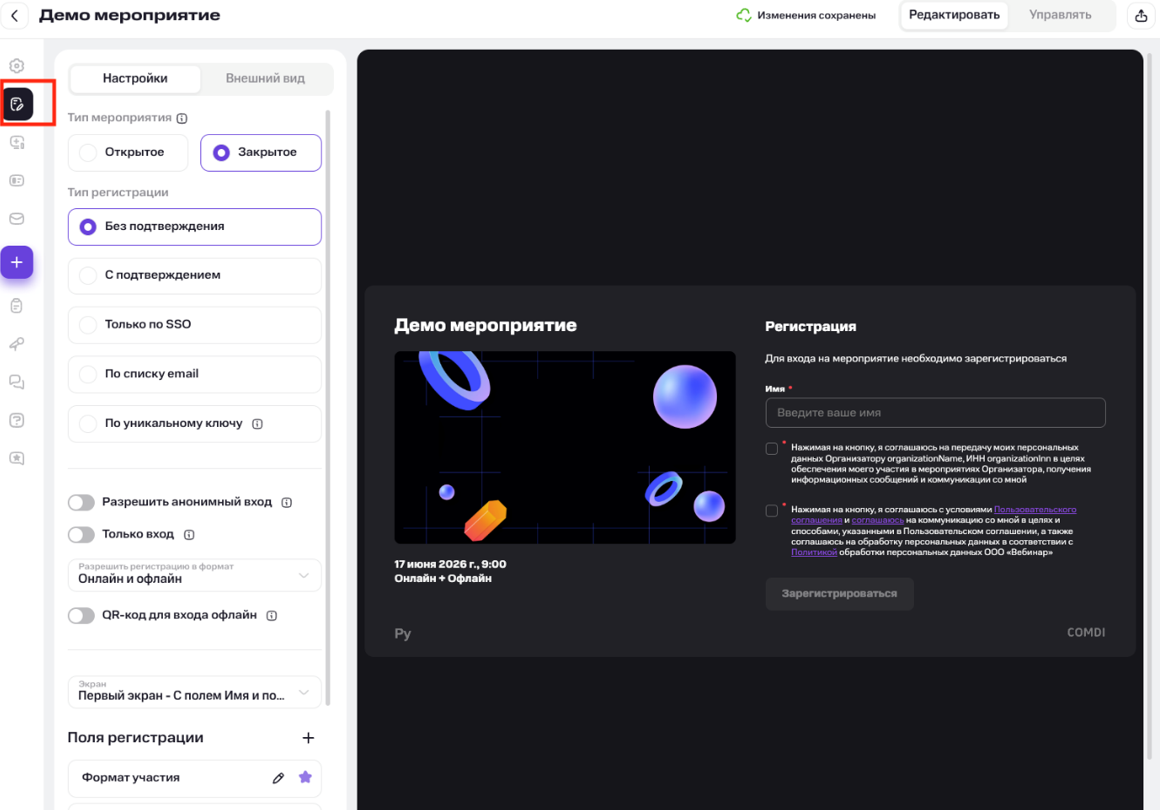Turn on the Только вход switch

pyautogui.click(x=81, y=535)
